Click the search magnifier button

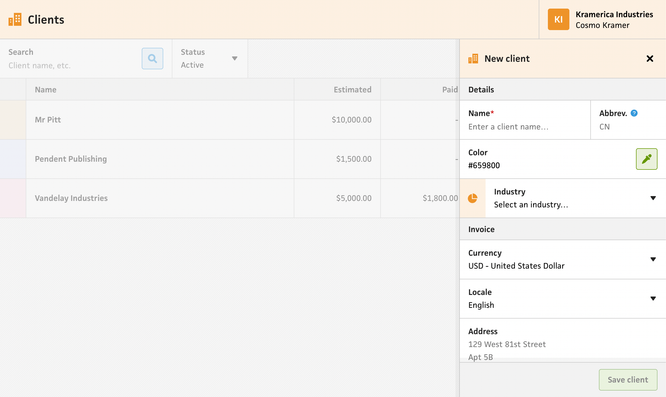152,59
